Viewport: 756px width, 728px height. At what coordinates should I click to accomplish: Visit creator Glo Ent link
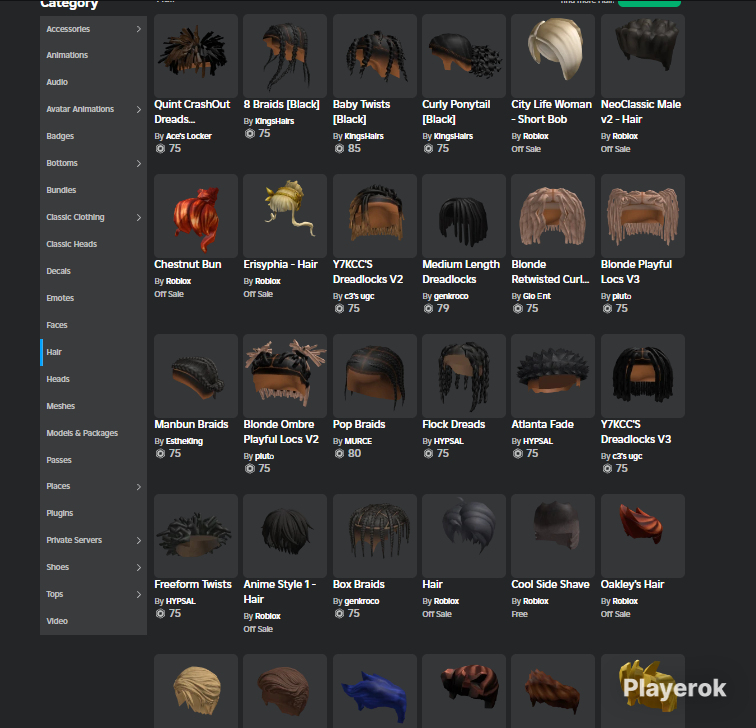tap(537, 296)
